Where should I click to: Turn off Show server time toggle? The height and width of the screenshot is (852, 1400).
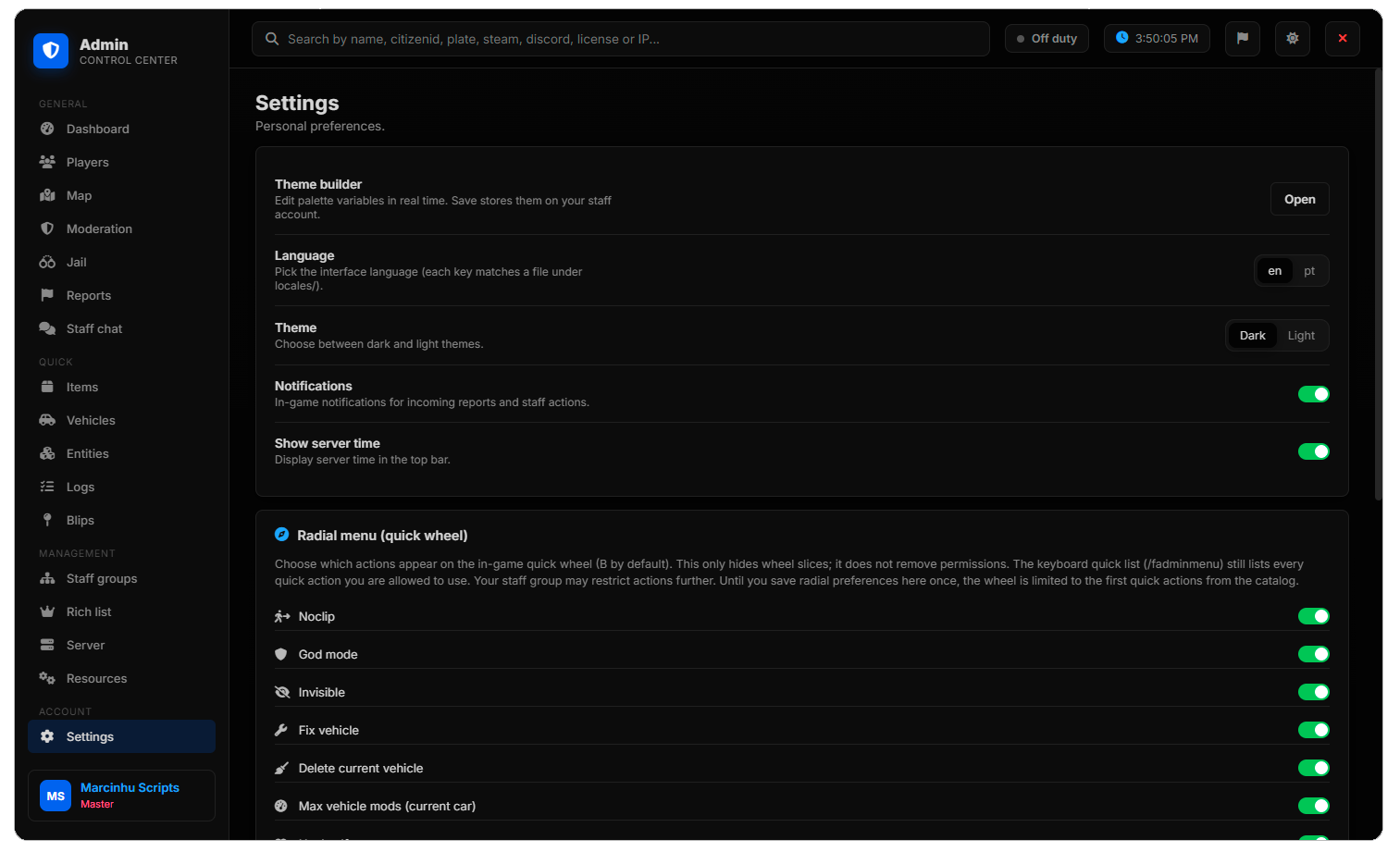click(x=1313, y=451)
